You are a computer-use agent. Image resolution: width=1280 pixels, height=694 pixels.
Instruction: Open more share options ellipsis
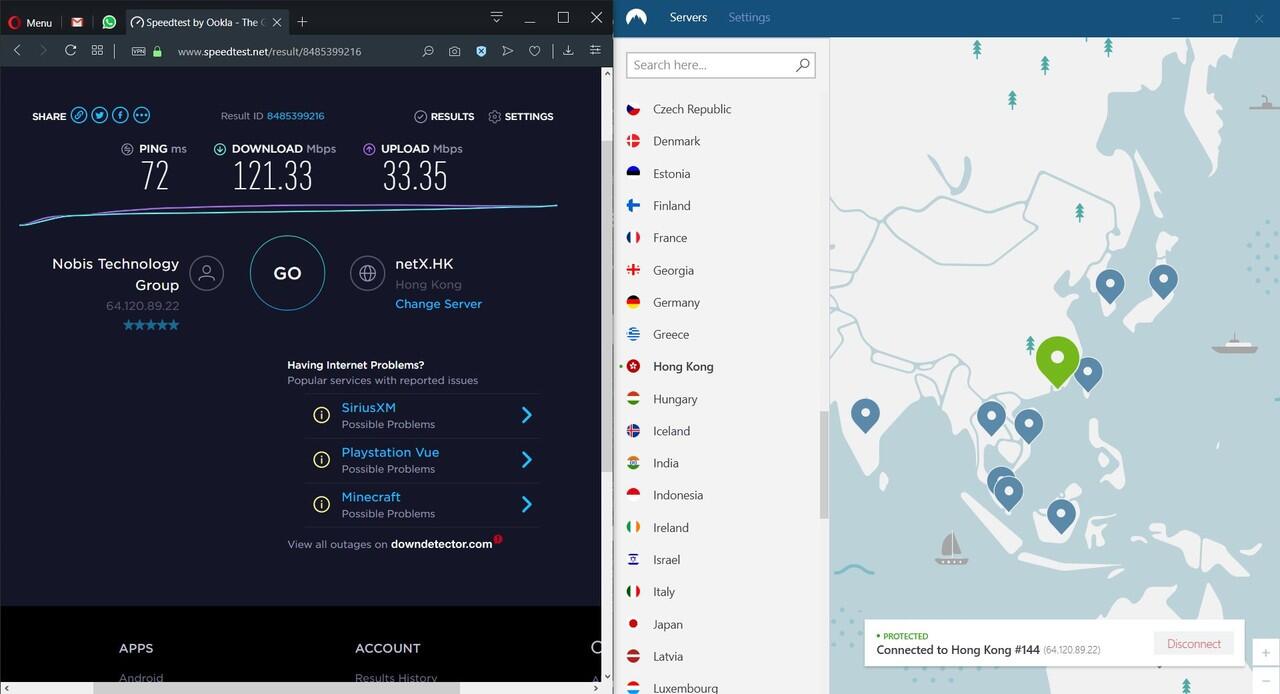click(141, 115)
